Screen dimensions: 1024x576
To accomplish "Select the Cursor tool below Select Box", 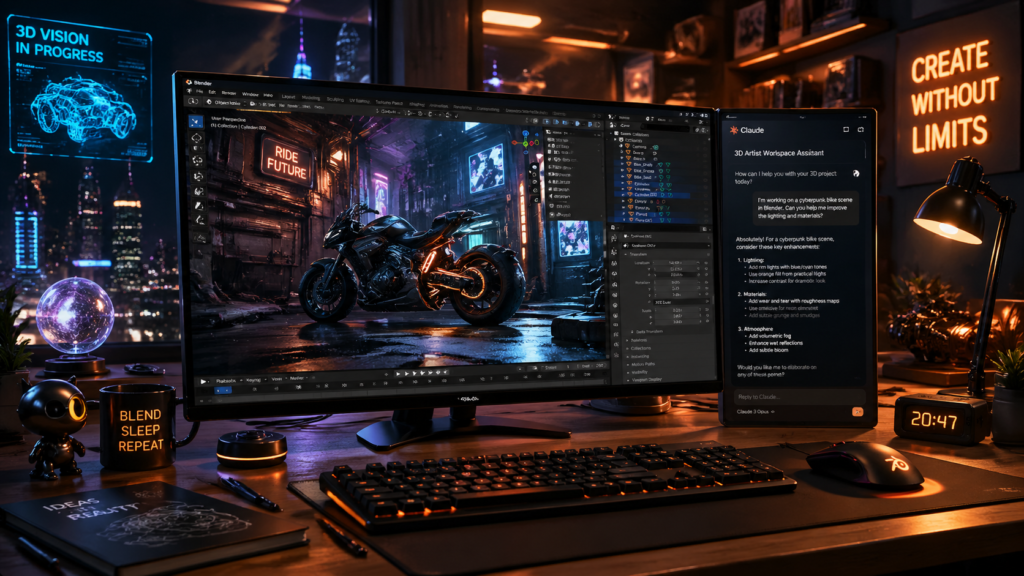I will tap(197, 138).
